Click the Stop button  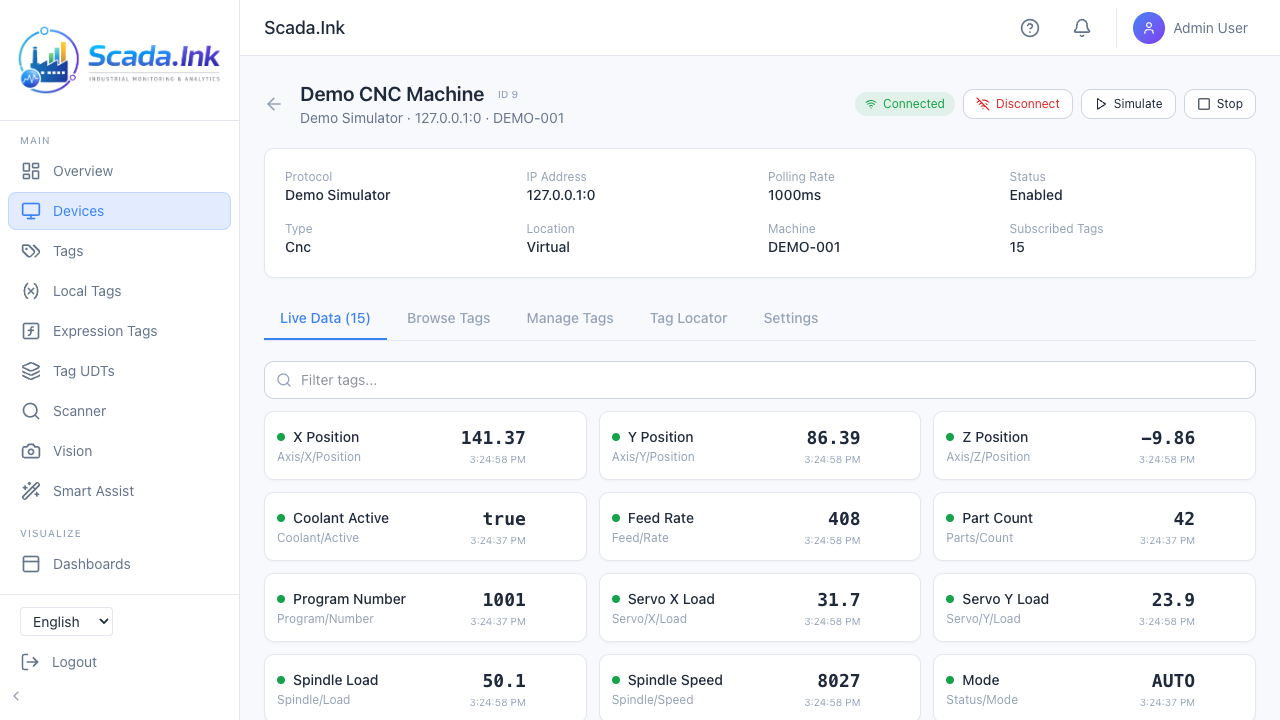pyautogui.click(x=1220, y=104)
